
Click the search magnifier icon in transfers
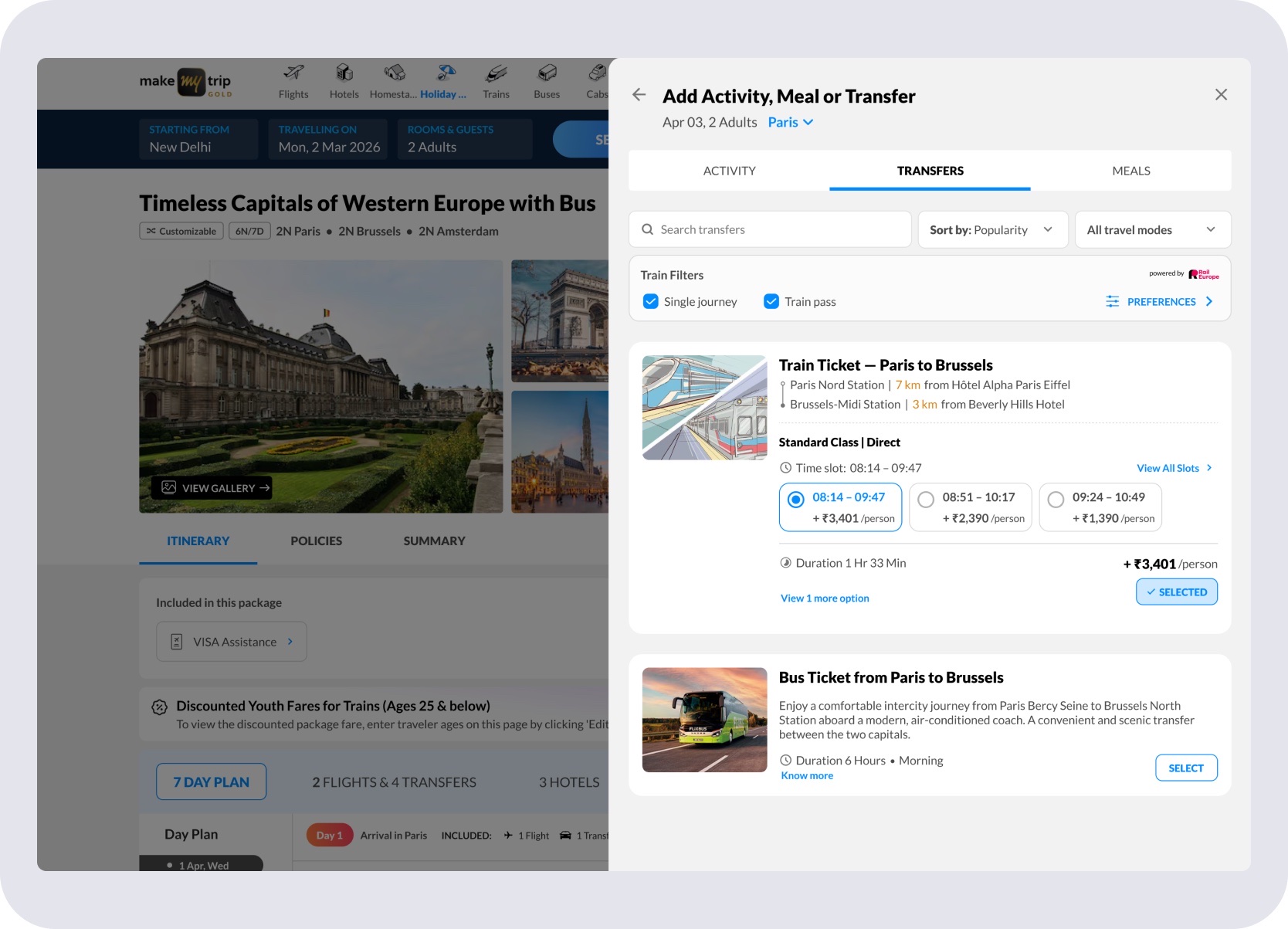pyautogui.click(x=648, y=229)
